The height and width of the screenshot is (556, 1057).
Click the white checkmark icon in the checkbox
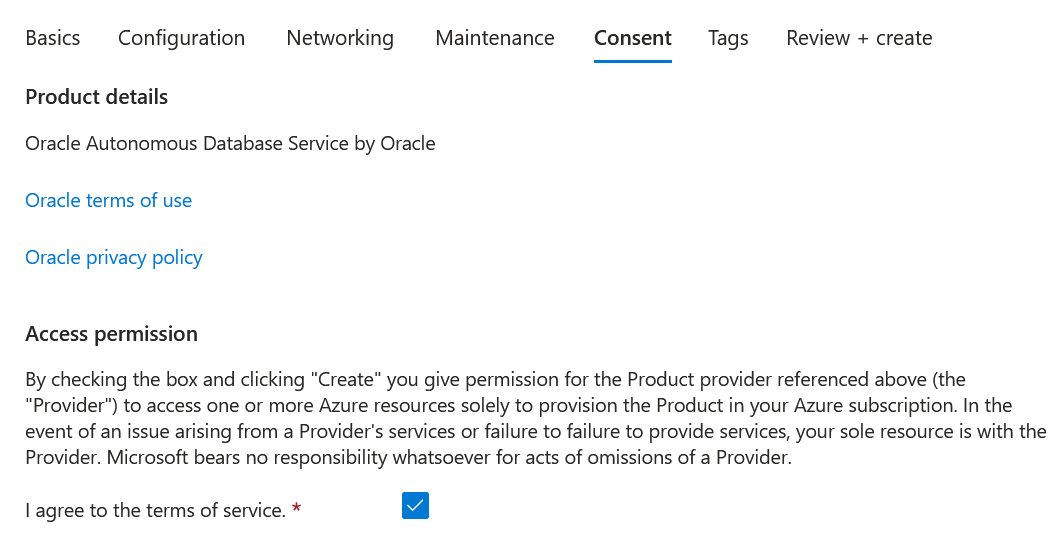(x=415, y=506)
